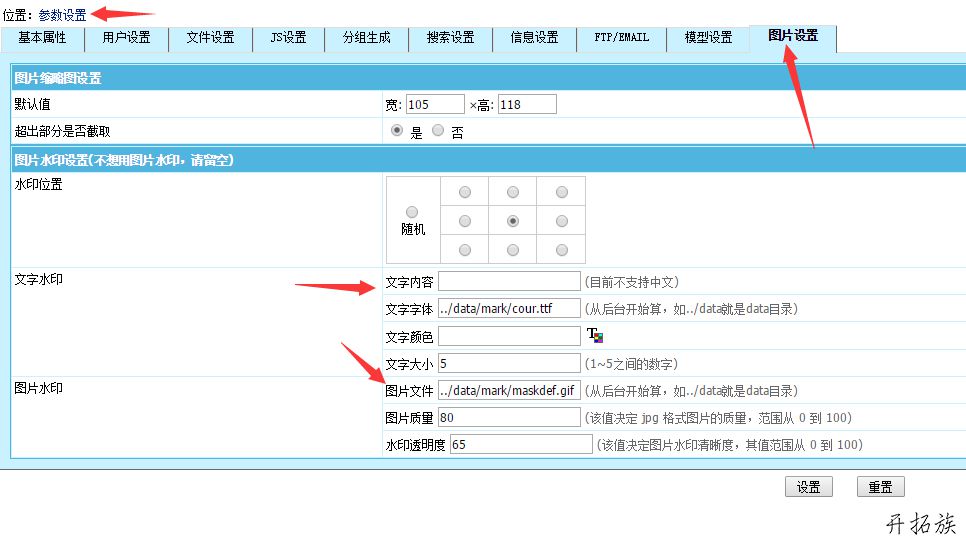Switch to the 模型设置 tab
Screen dimensions: 966x545
click(708, 38)
